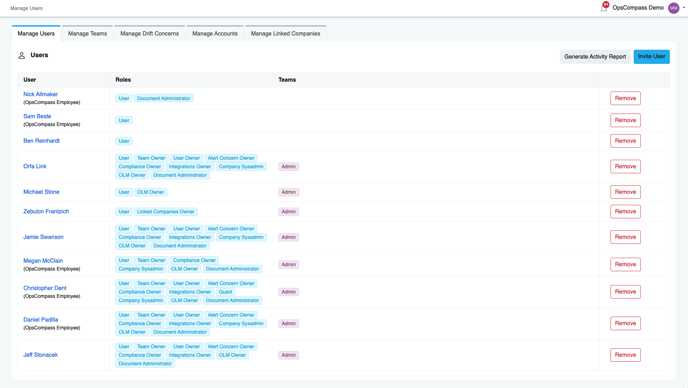Open Jeff Stonacek's user link
This screenshot has width=688, height=388.
coord(40,355)
